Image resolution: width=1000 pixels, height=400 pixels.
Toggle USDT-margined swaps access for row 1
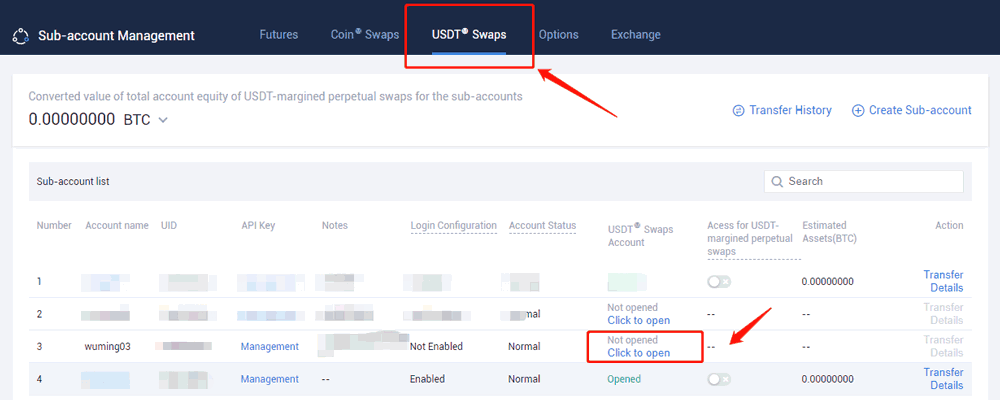719,282
